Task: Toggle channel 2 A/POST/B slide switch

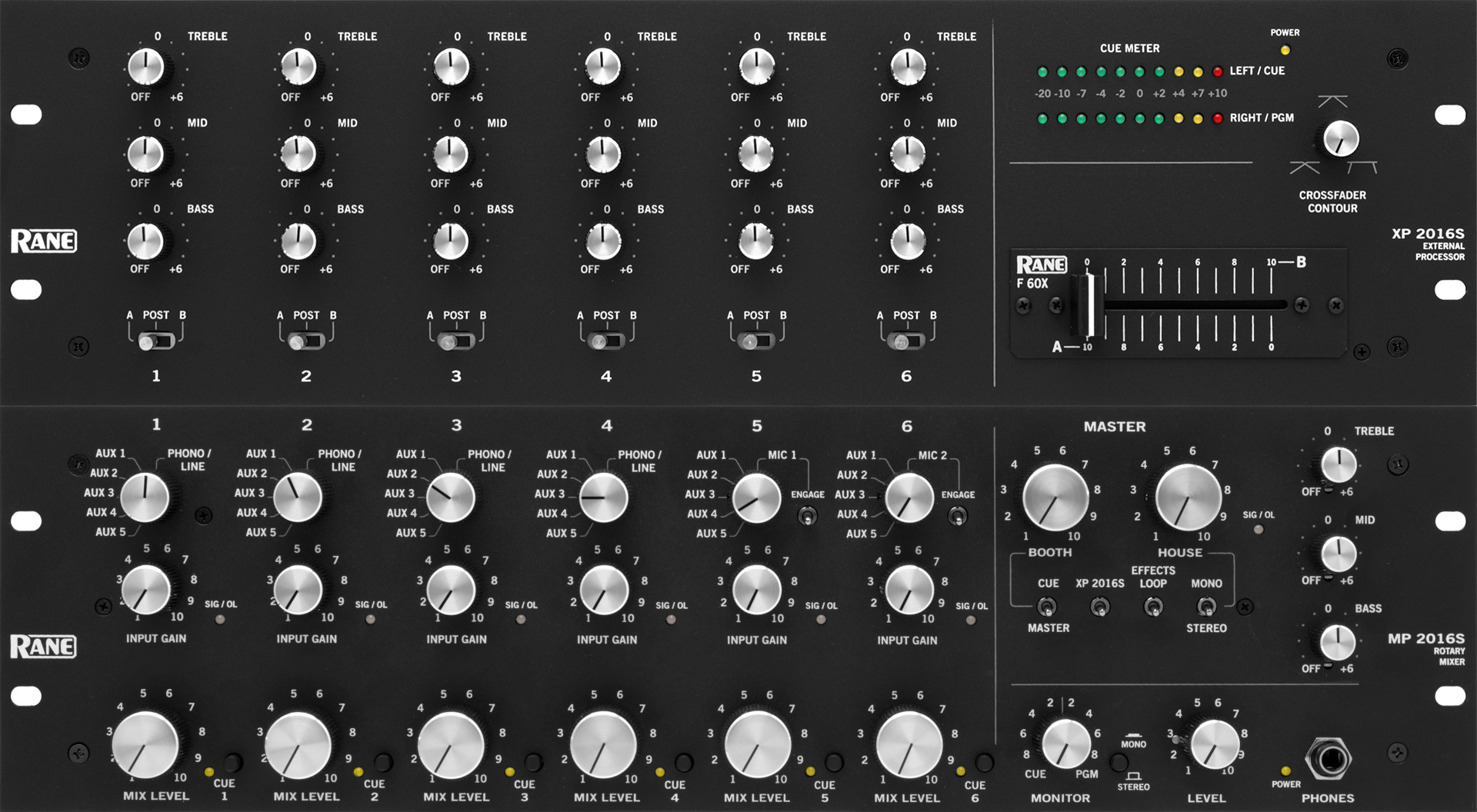Action: pyautogui.click(x=306, y=341)
